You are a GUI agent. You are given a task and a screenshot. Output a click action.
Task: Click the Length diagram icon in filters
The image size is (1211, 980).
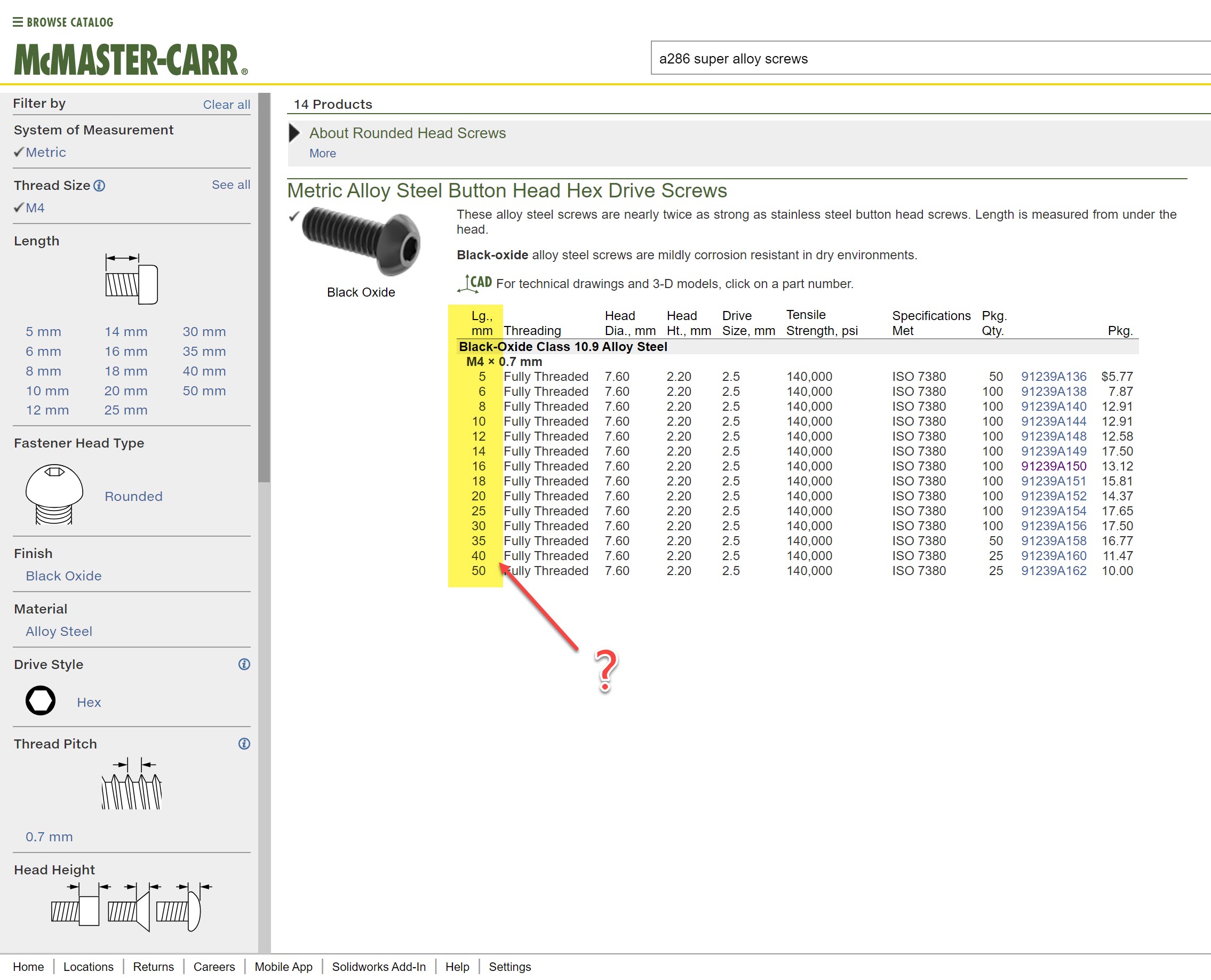coord(131,279)
